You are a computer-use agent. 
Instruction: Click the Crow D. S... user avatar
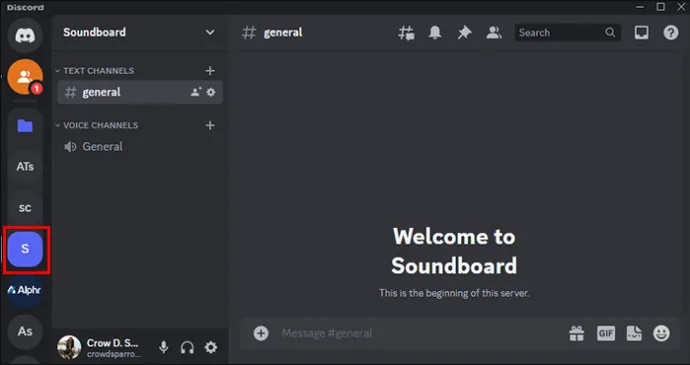point(70,347)
